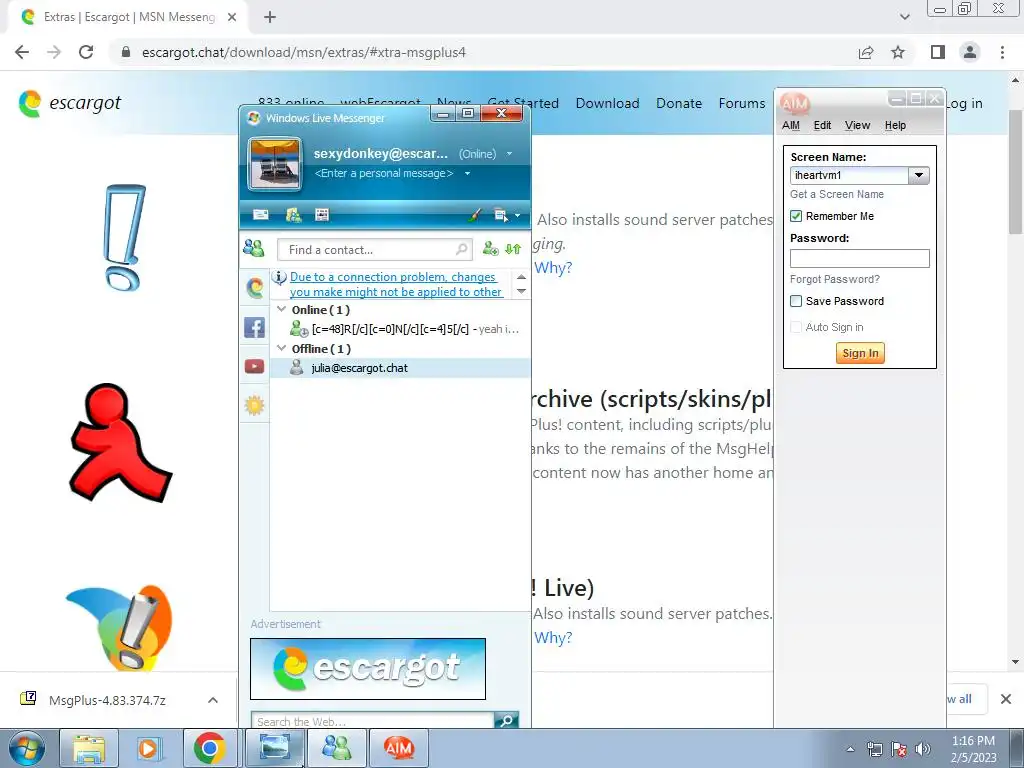Click the web search magnifier button in Messenger
Image resolution: width=1024 pixels, height=768 pixels.
(x=506, y=720)
